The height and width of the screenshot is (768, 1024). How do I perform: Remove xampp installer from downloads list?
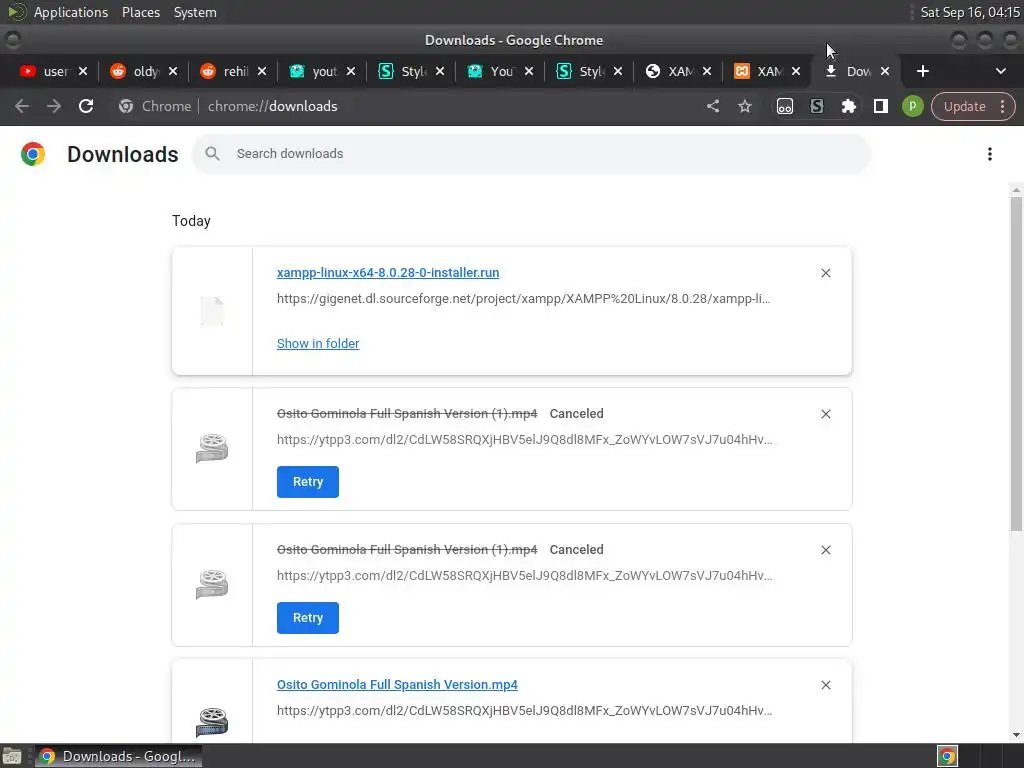click(825, 273)
